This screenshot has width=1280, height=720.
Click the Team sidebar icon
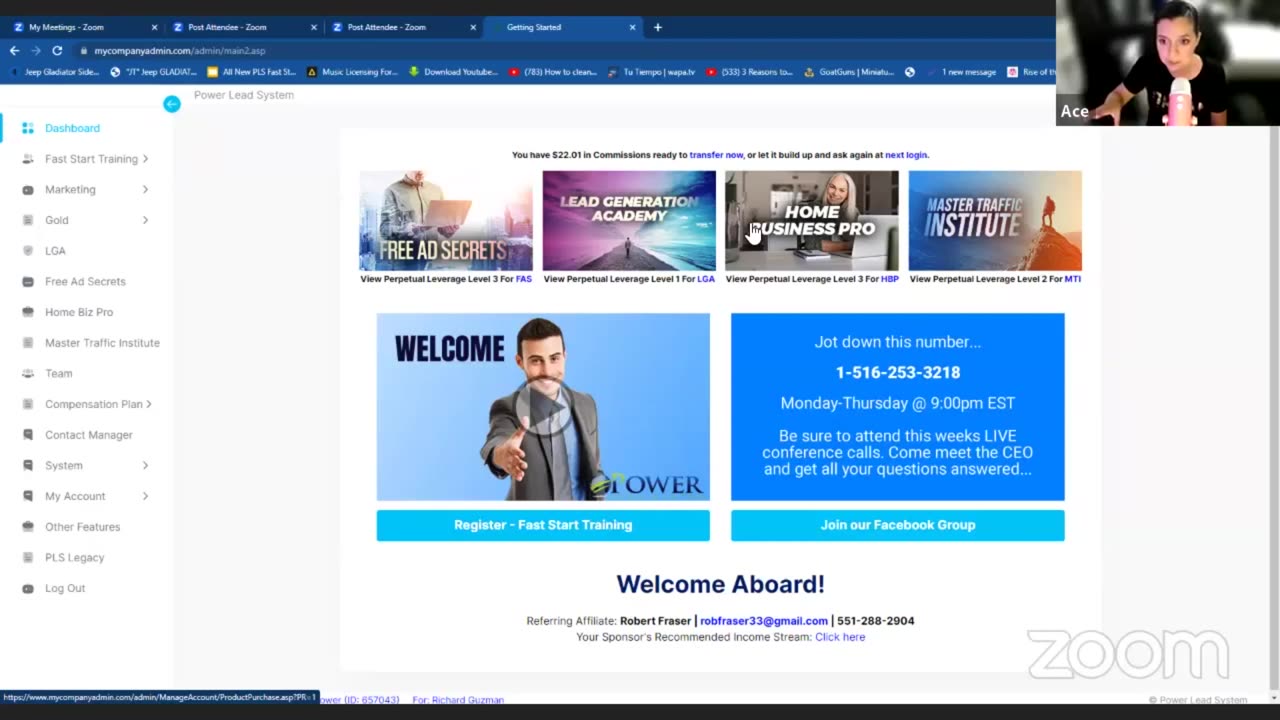click(x=28, y=374)
